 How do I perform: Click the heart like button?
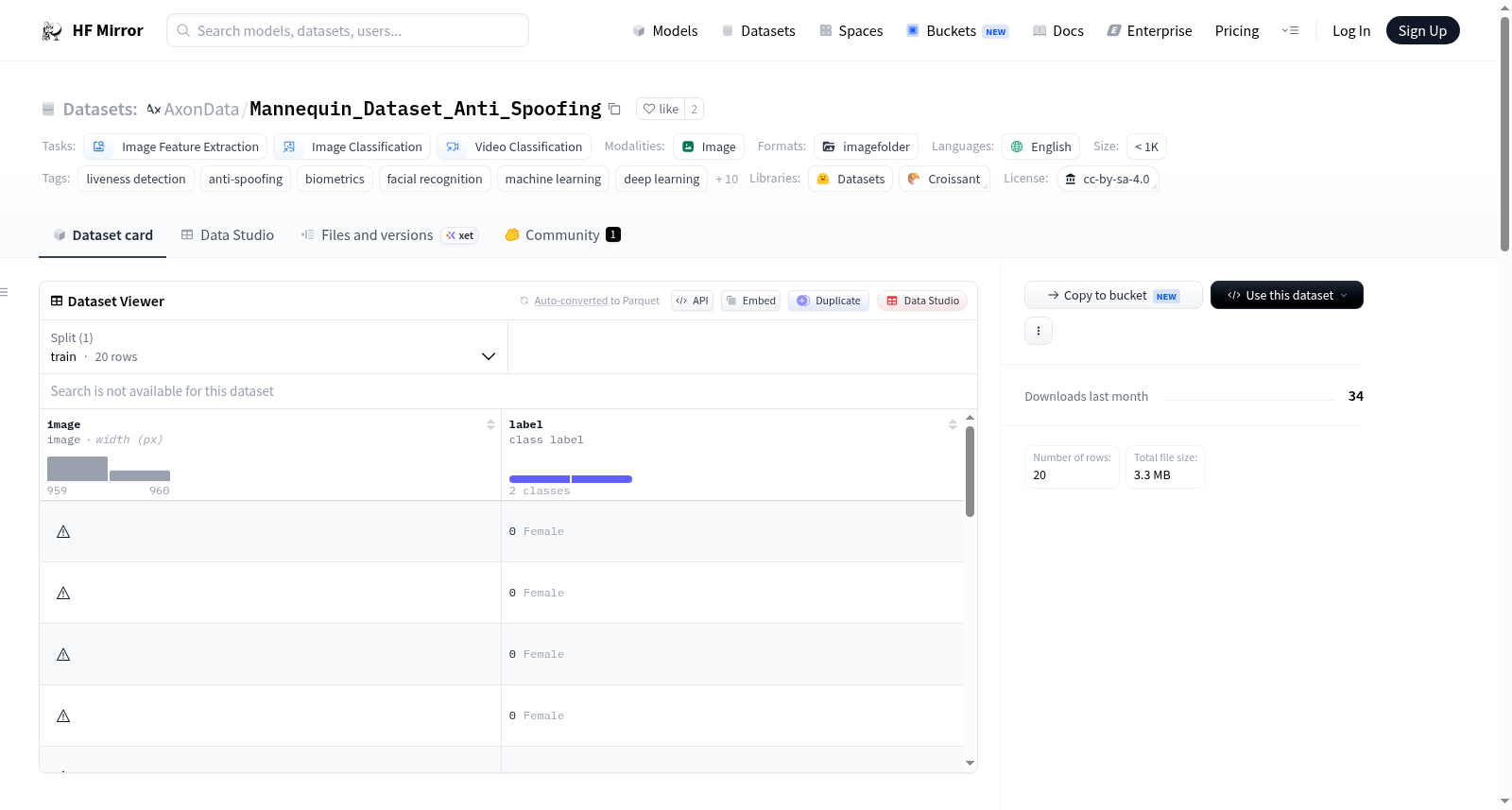pyautogui.click(x=661, y=109)
